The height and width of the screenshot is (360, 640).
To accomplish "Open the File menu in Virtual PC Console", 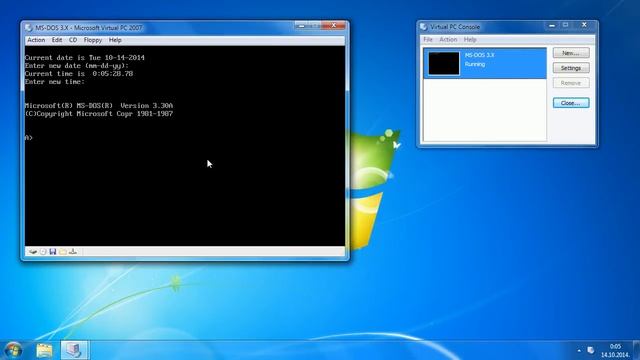I will (428, 40).
